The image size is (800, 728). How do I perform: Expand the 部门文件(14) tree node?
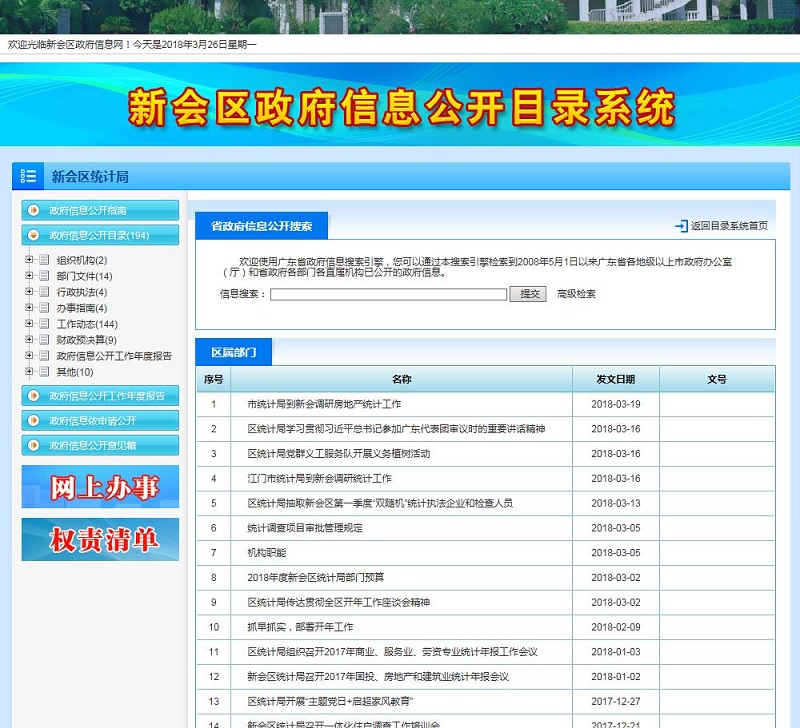click(30, 276)
